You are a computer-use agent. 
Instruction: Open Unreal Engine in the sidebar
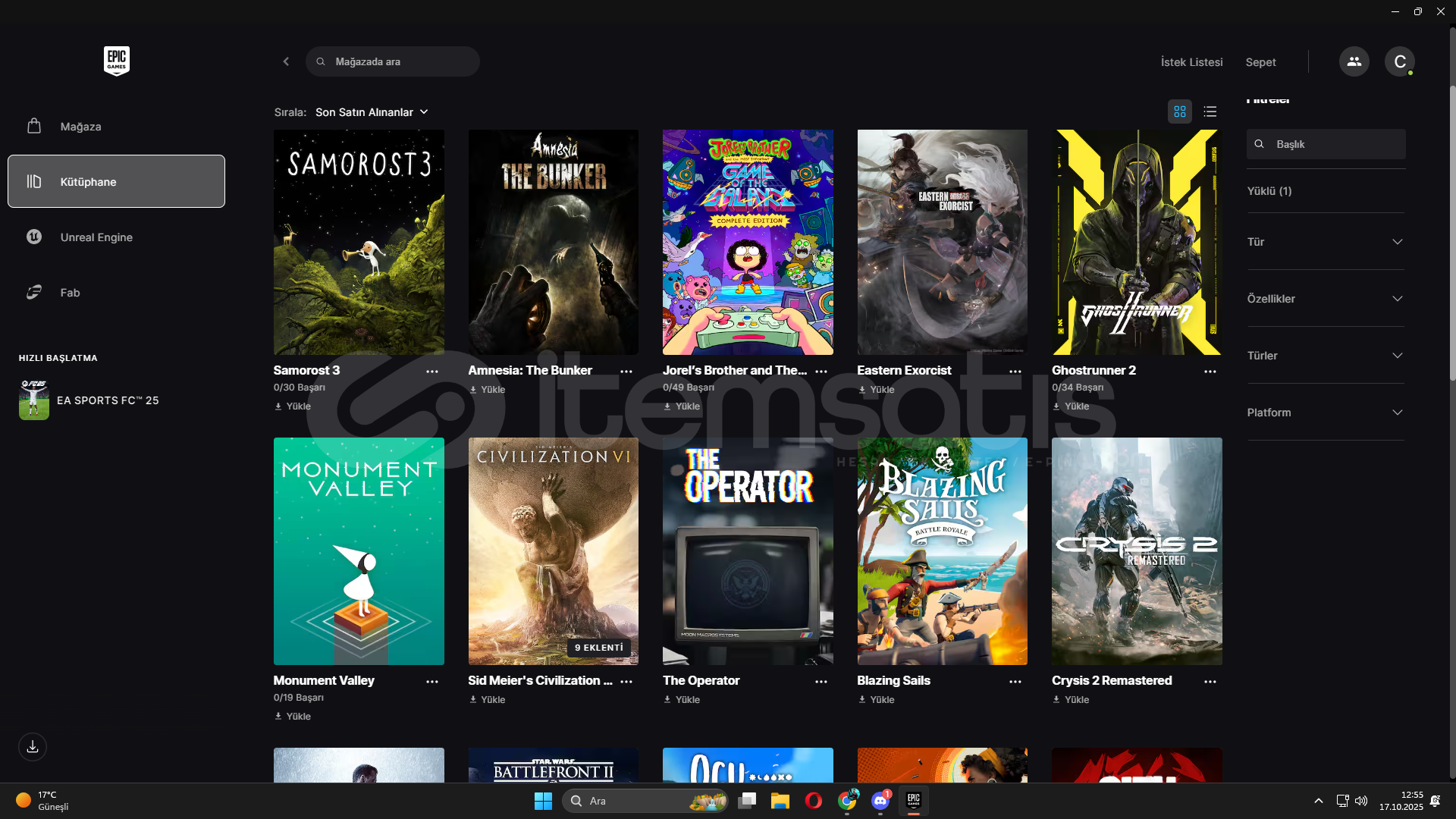click(x=96, y=237)
